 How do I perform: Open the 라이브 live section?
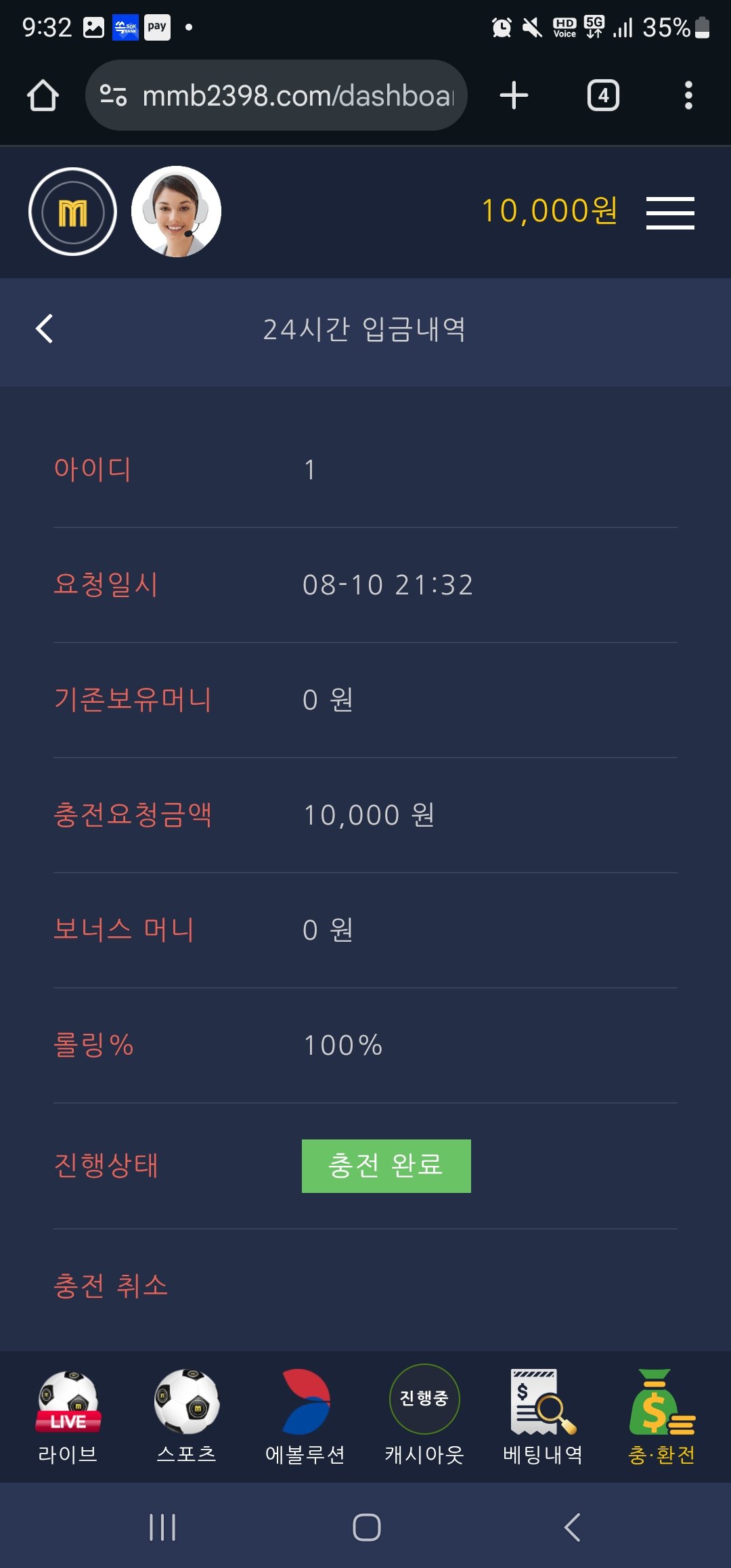pos(68,1416)
